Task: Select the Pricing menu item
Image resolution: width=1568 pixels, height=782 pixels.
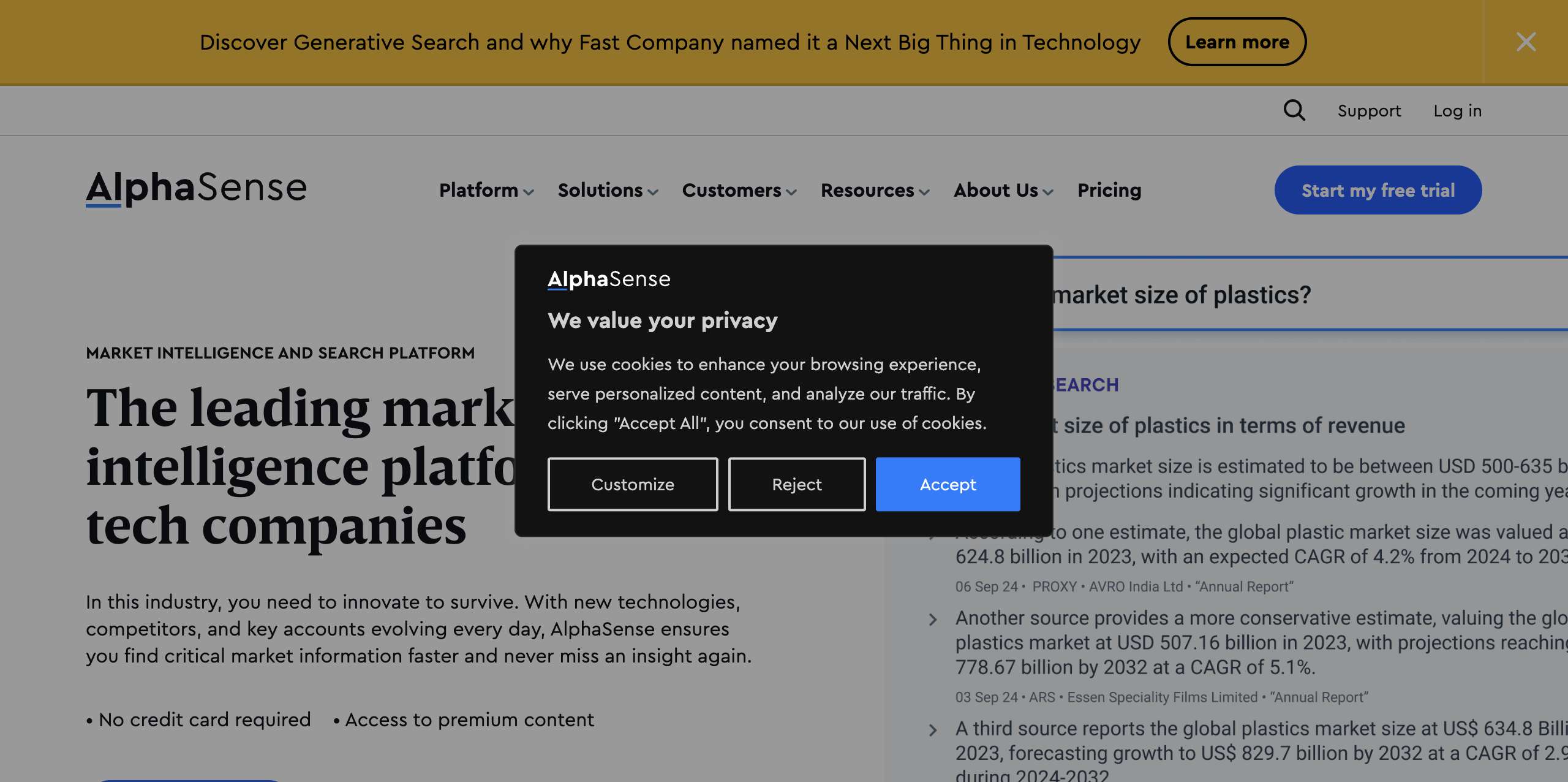Action: coord(1109,191)
